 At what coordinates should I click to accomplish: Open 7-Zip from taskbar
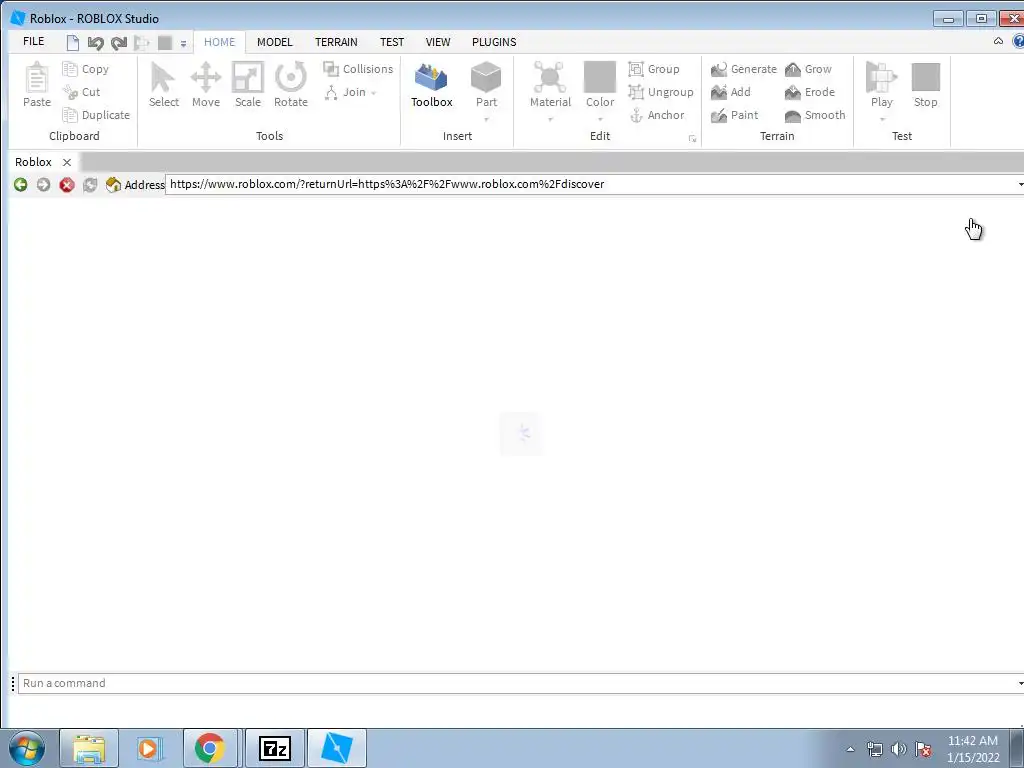[x=275, y=748]
